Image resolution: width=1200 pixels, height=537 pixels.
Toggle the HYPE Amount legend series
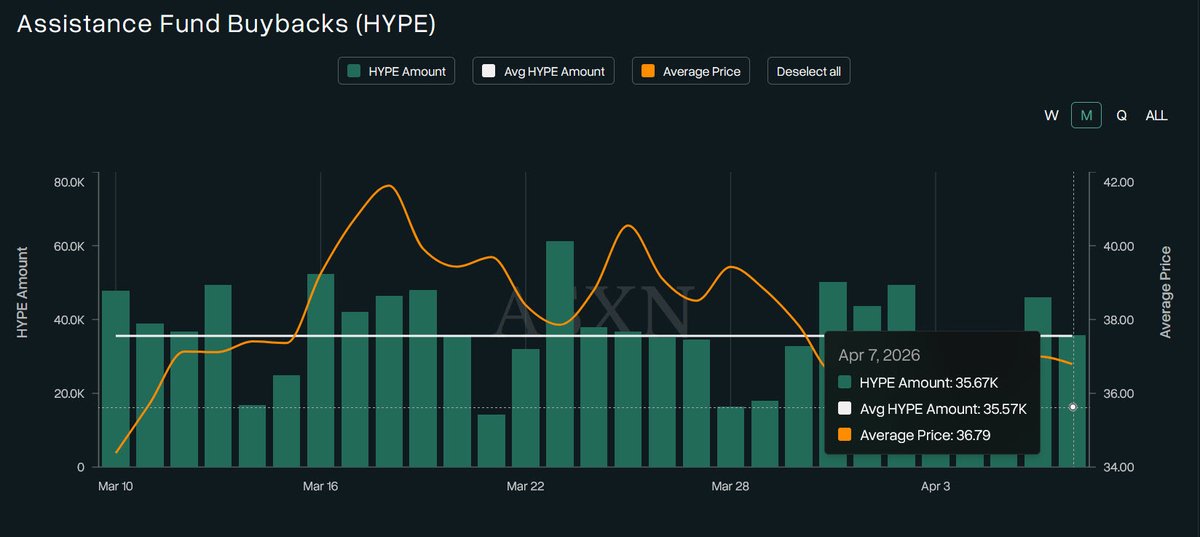pos(396,71)
